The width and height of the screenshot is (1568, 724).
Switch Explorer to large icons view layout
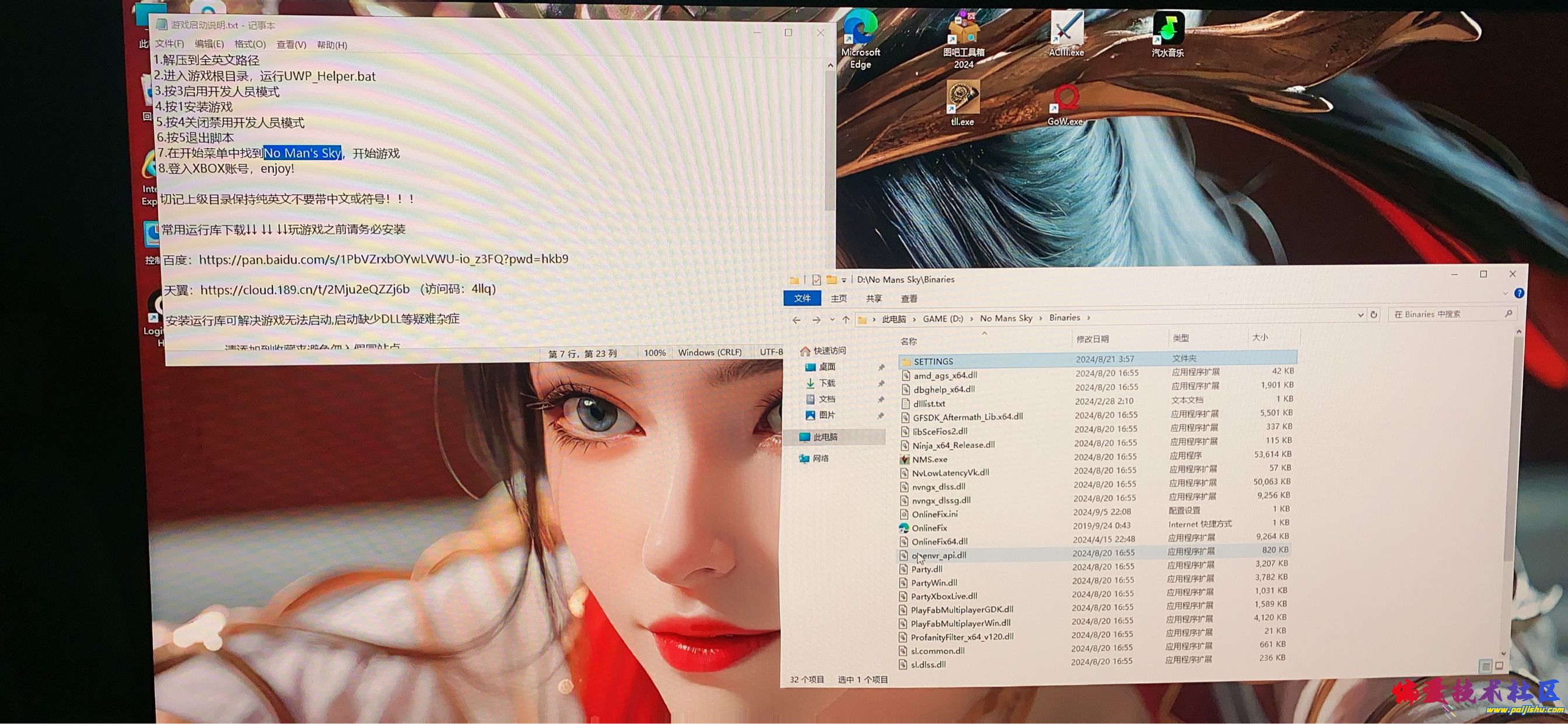tap(1499, 666)
